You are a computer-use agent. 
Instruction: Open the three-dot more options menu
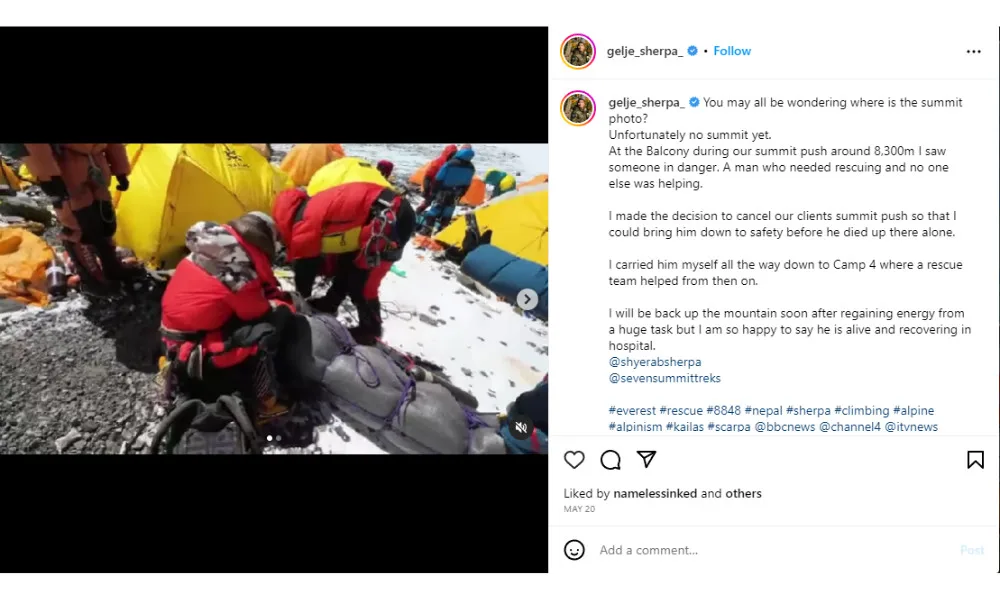coord(973,52)
